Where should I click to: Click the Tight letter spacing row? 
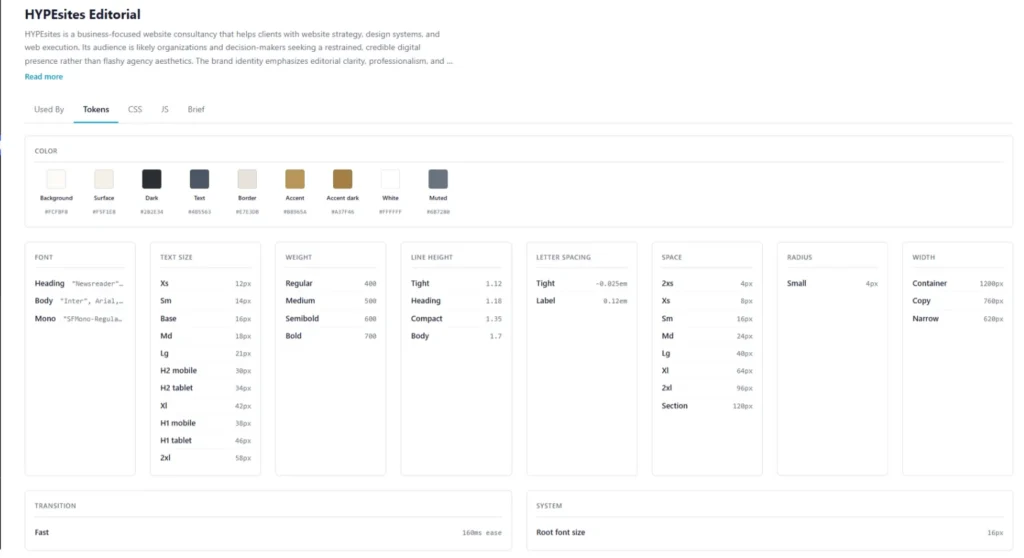(581, 284)
